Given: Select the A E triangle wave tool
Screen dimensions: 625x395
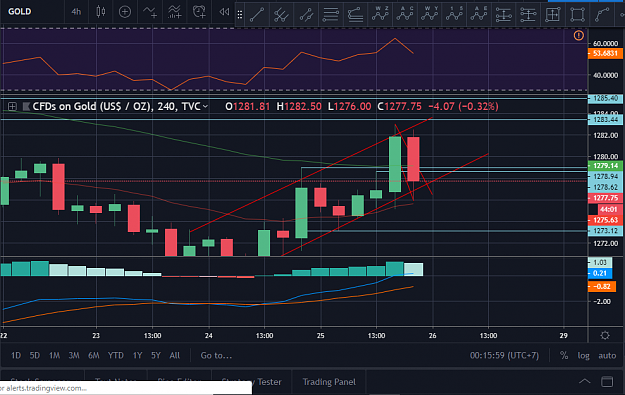Looking at the screenshot, I should [479, 14].
